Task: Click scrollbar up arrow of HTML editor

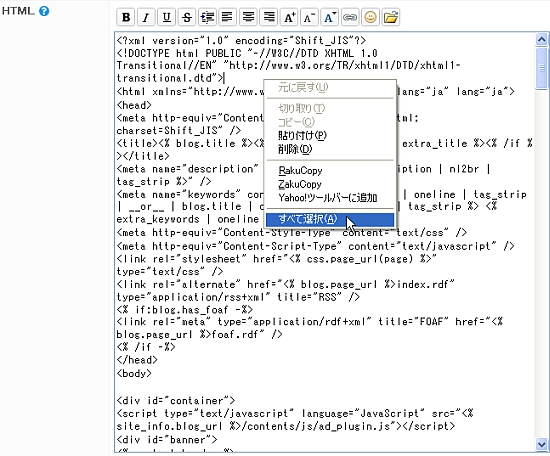Action: tap(542, 39)
